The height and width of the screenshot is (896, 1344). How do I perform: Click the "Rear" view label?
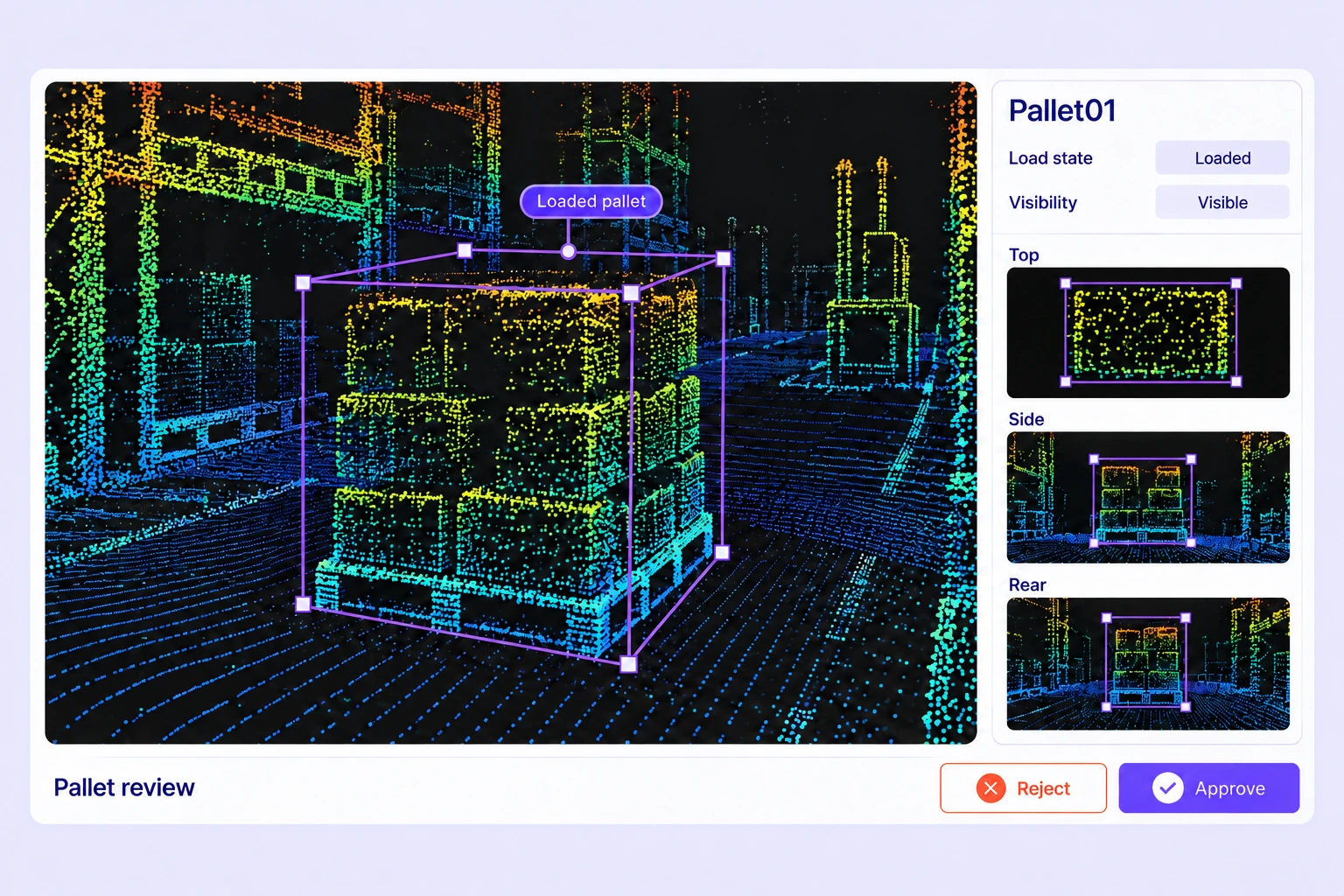pos(1027,584)
